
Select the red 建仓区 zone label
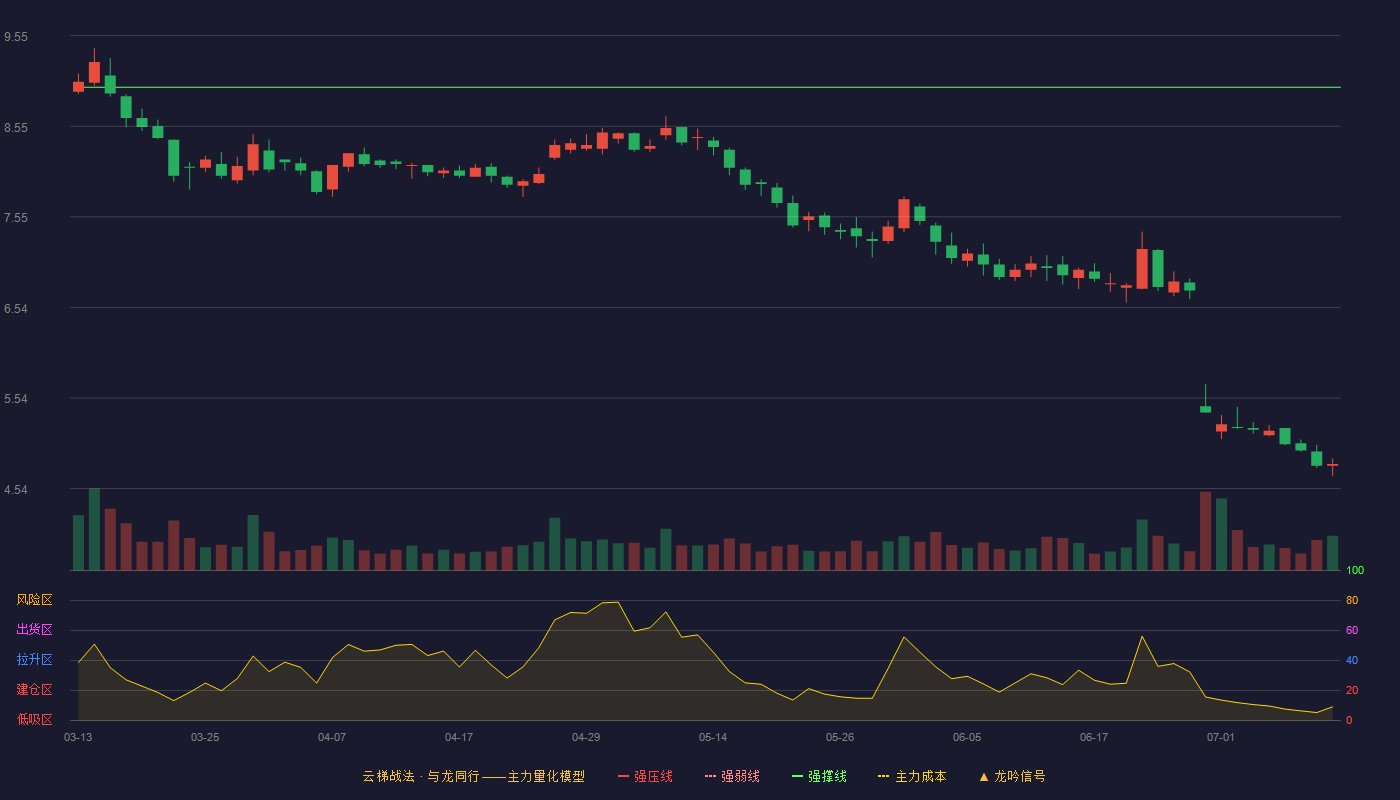pos(34,690)
